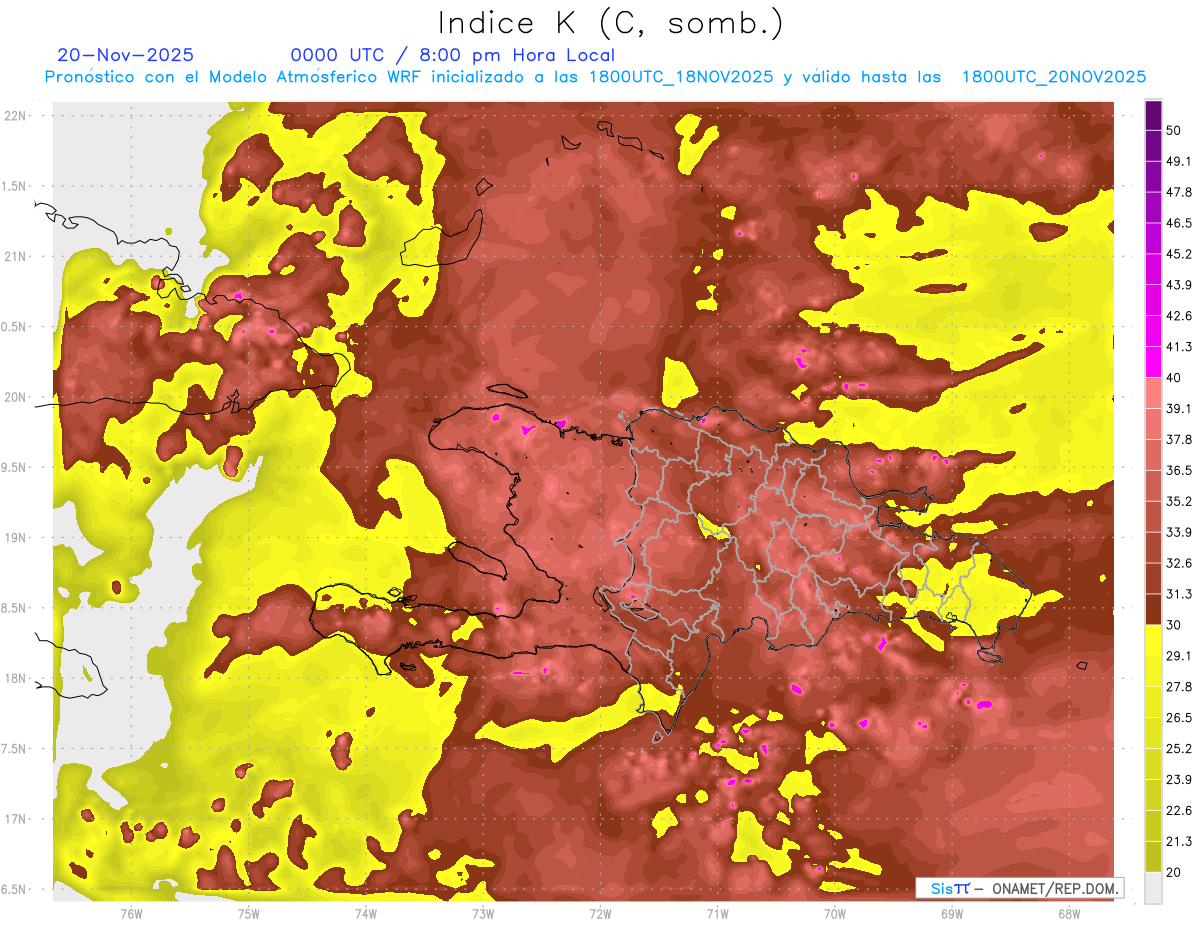1200x927 pixels.
Task: Click the '35.2' color bar label
Action: (1179, 501)
